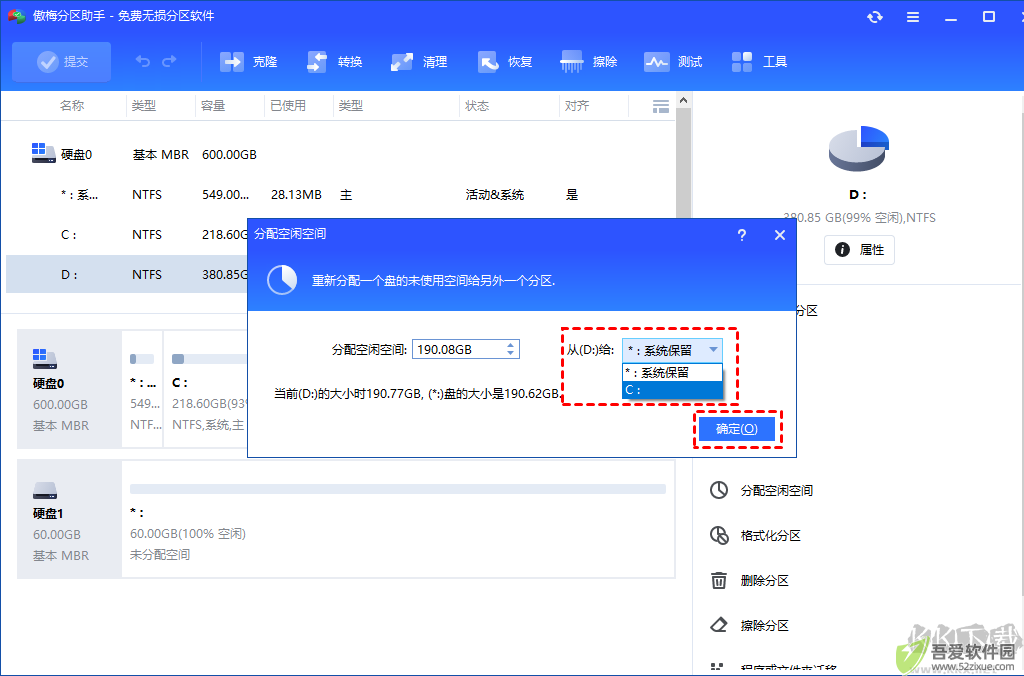Select the D: partition row
This screenshot has height=676, width=1024.
coord(127,274)
